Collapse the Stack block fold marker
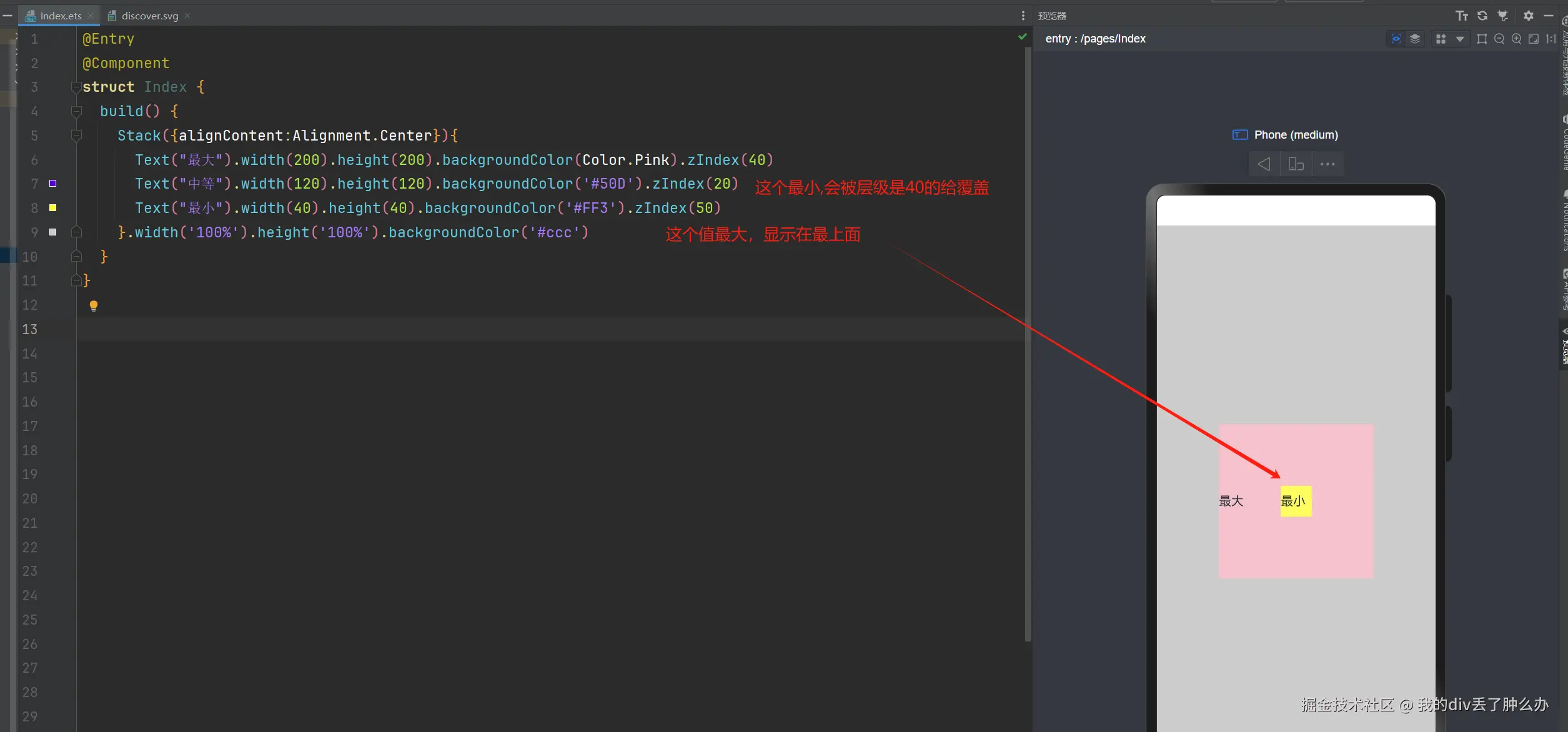 coord(76,136)
